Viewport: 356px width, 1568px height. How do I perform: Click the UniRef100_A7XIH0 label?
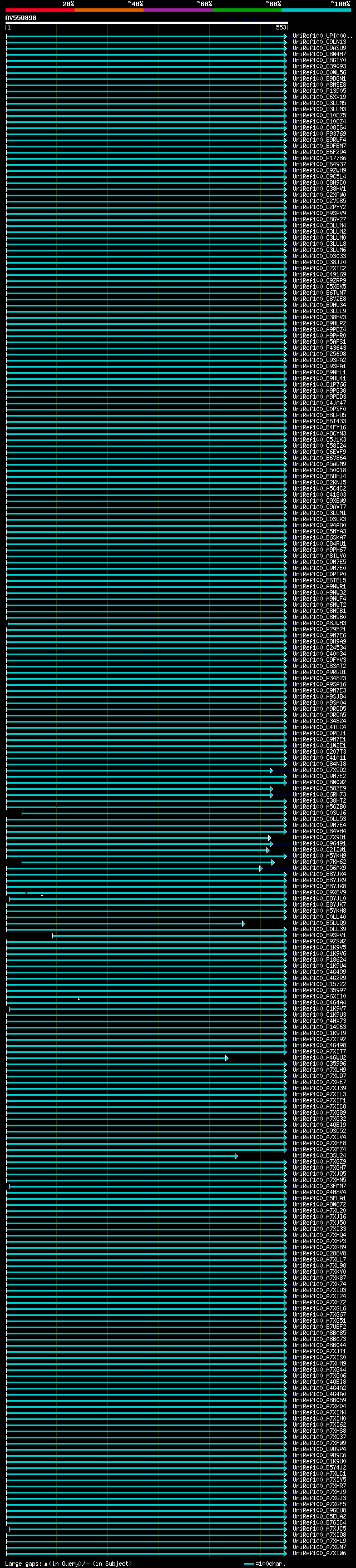coord(319,1418)
